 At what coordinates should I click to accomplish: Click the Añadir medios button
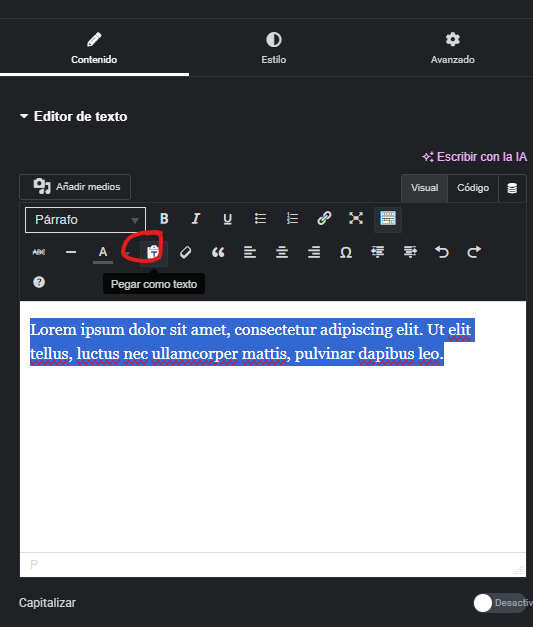[75, 187]
